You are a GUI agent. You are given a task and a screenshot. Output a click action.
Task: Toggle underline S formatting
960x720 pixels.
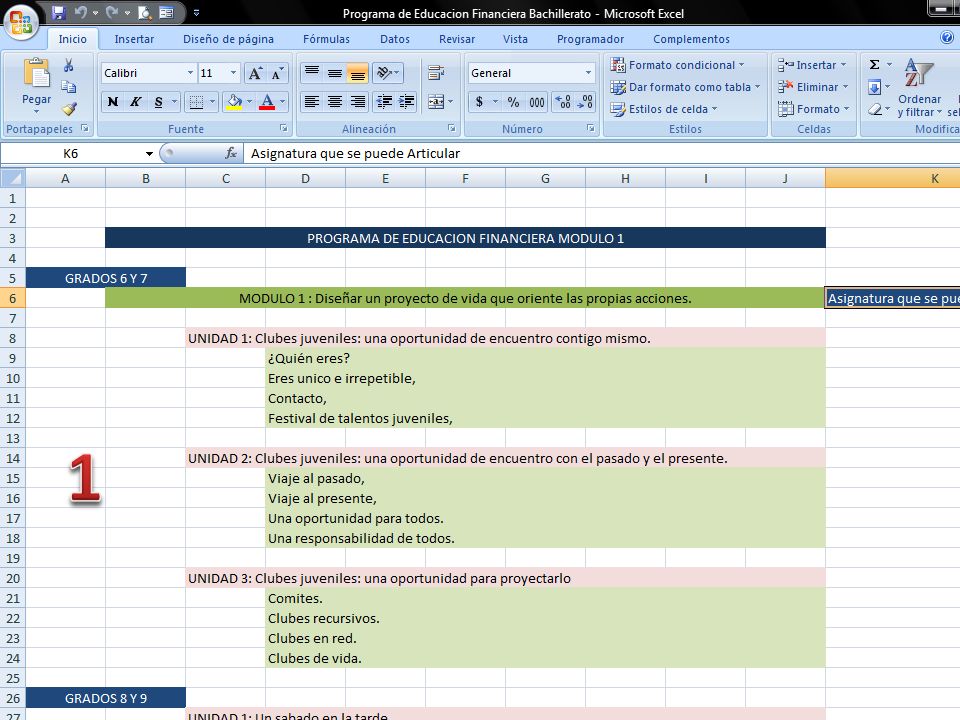(x=159, y=102)
